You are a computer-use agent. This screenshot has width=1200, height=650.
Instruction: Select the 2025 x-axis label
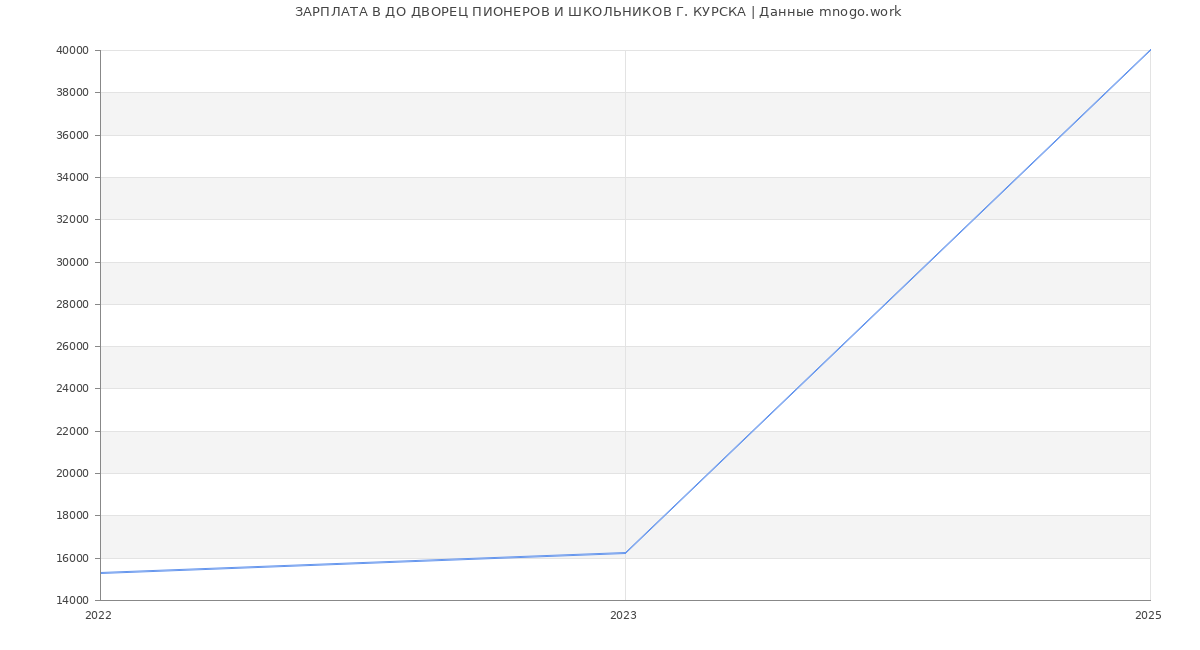[1148, 616]
